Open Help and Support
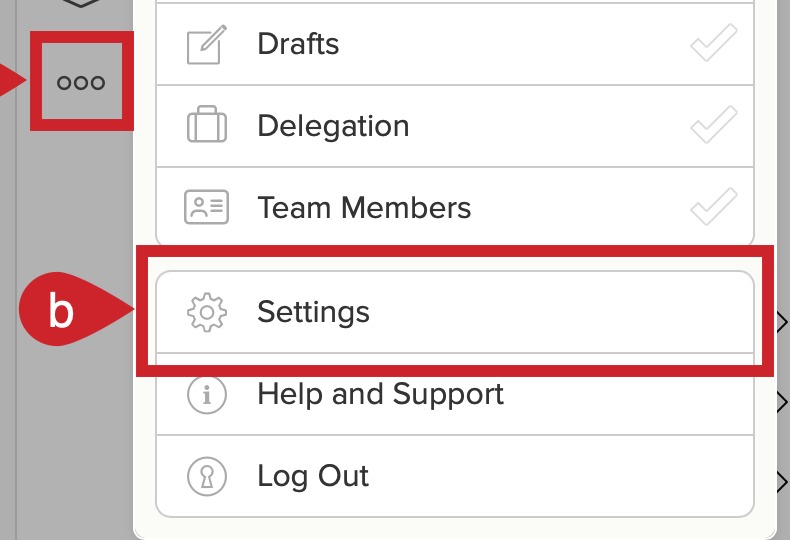 tap(455, 394)
